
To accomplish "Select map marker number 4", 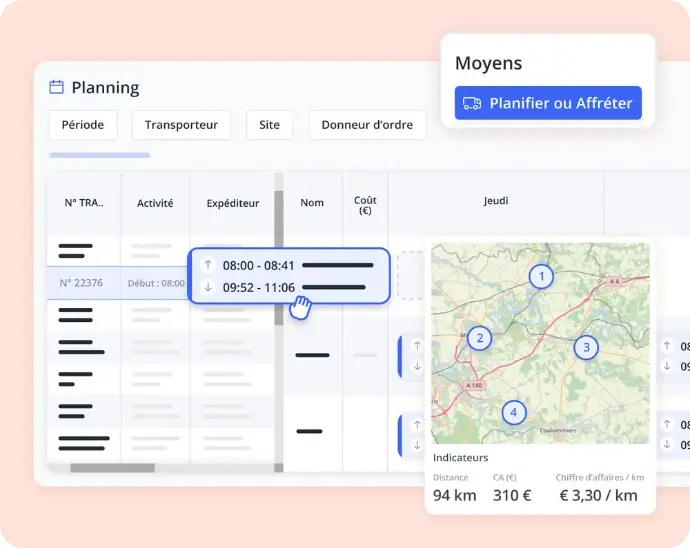I will pos(514,411).
